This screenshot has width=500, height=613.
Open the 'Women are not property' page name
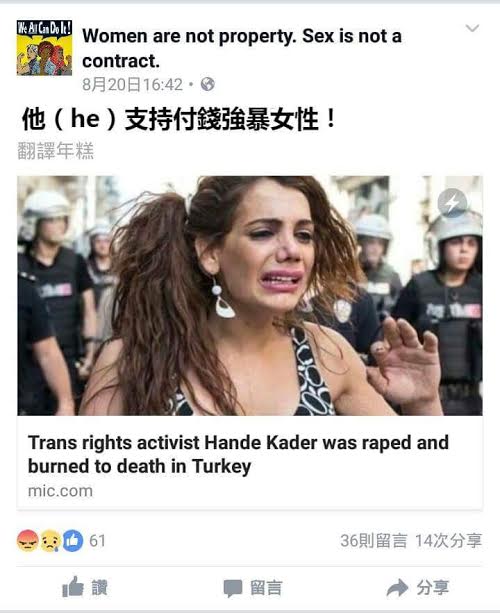242,48
